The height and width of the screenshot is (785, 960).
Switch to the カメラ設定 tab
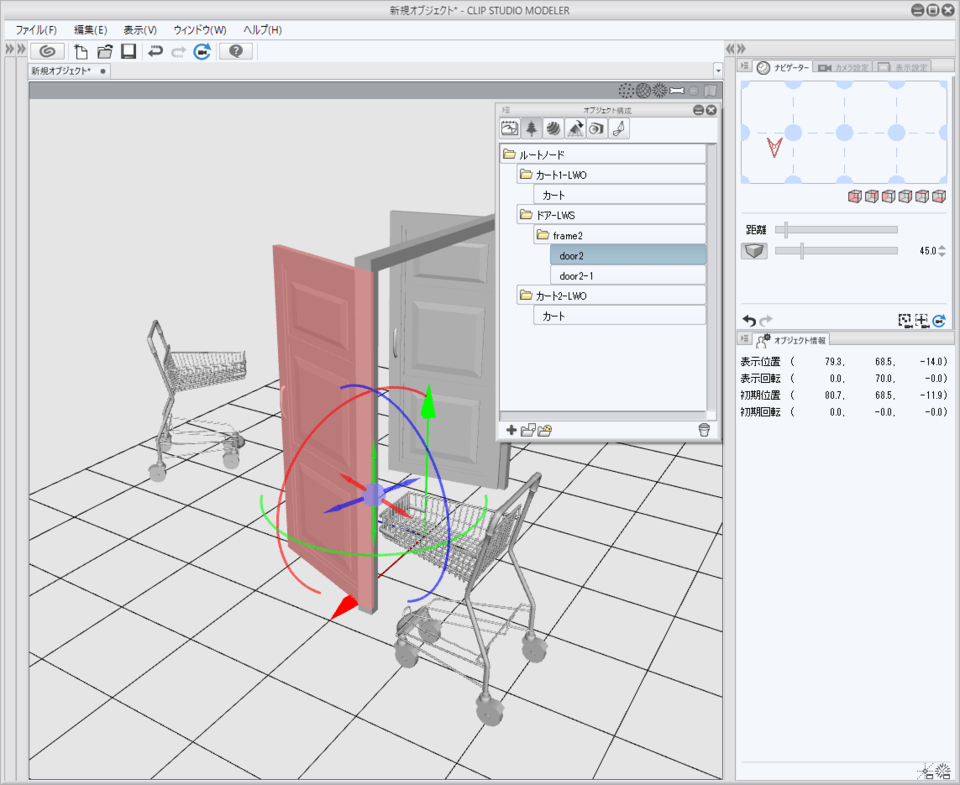coord(844,67)
